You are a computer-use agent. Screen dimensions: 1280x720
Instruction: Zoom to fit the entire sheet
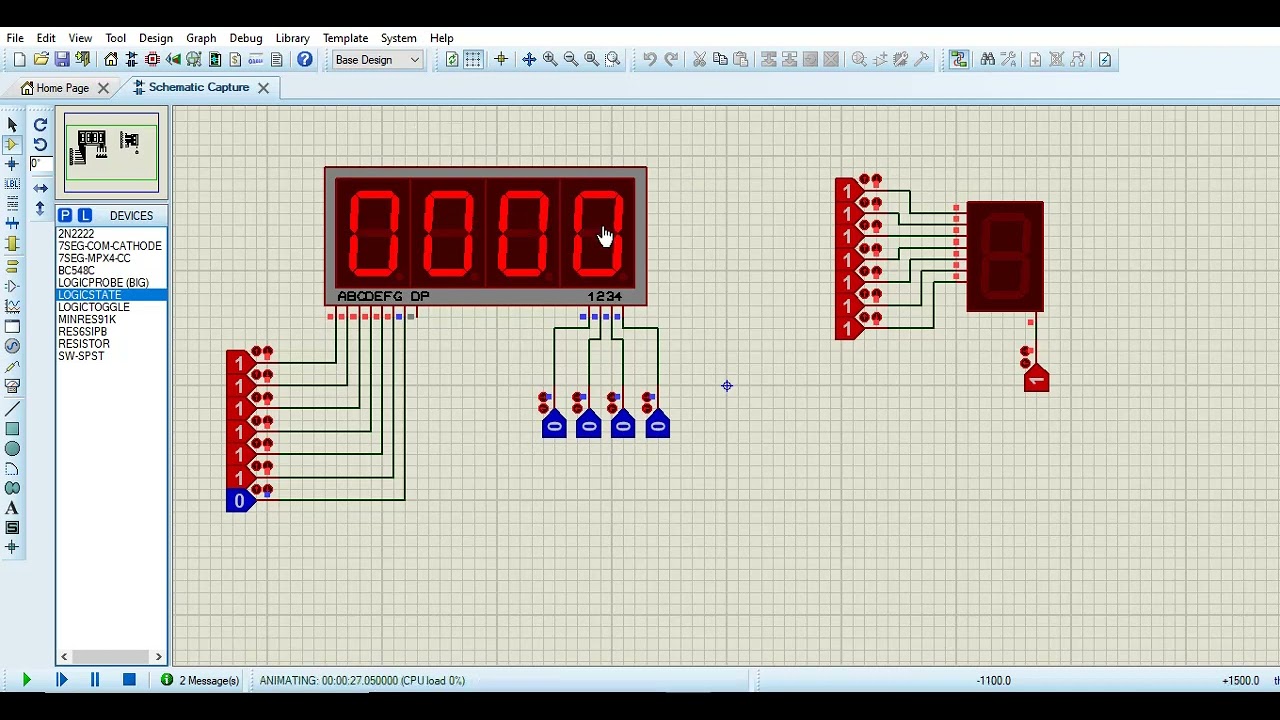coord(592,60)
